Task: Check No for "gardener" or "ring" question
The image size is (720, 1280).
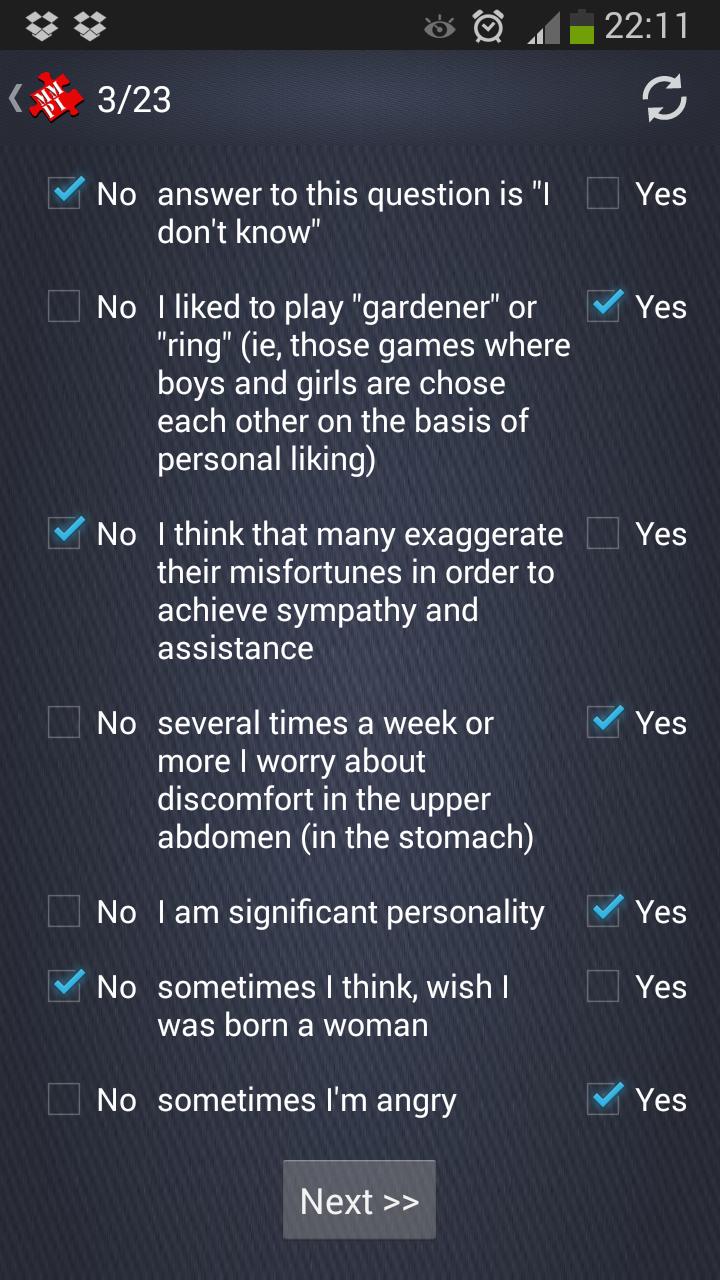Action: click(x=64, y=306)
